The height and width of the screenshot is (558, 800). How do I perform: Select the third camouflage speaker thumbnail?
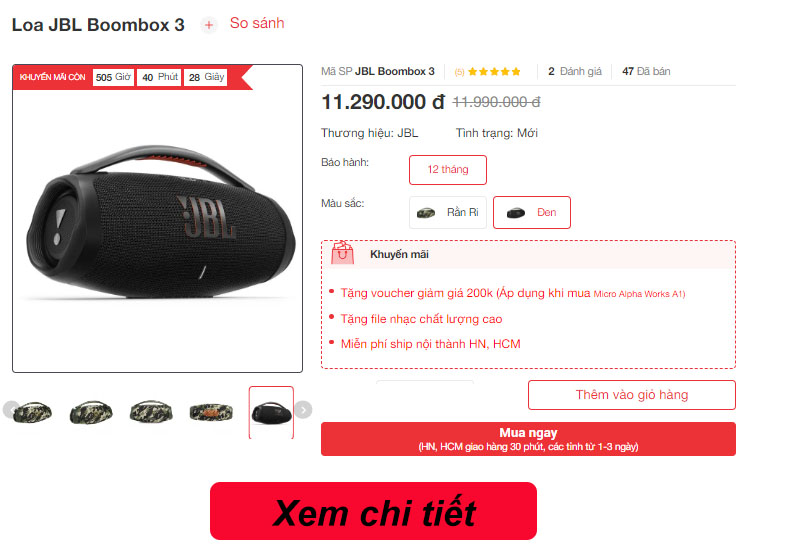(x=151, y=412)
